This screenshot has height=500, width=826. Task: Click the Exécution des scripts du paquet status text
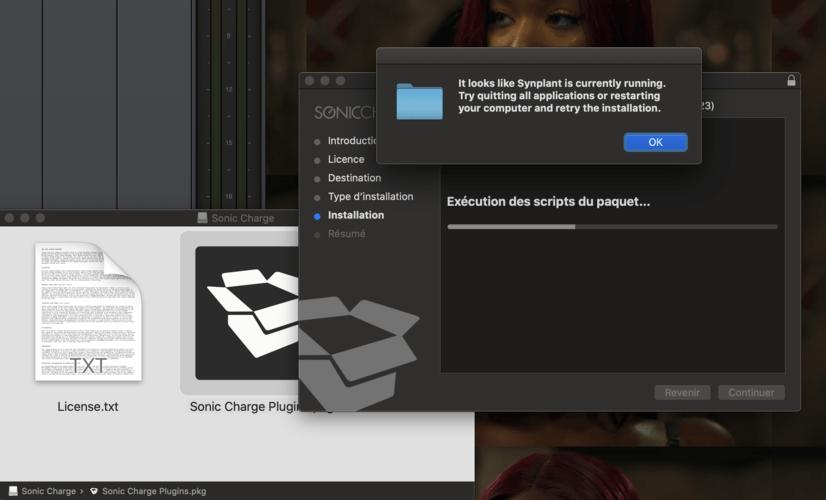(548, 202)
